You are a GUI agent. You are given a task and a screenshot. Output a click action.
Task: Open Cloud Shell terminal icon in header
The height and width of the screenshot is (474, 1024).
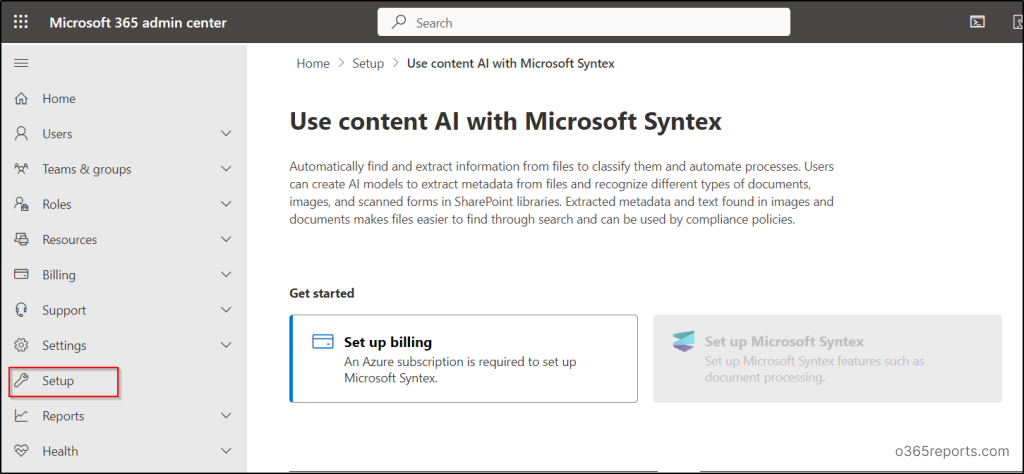(x=977, y=22)
